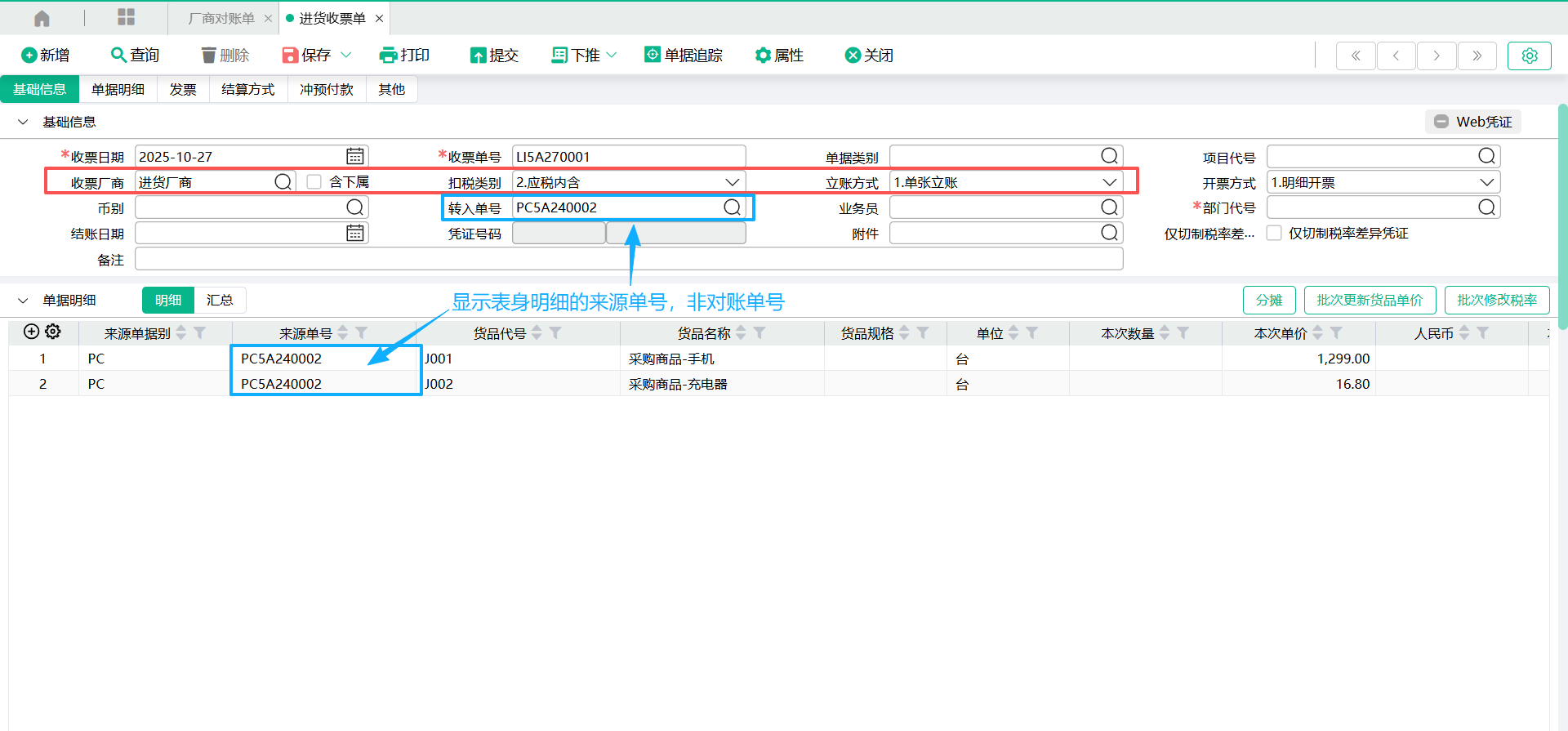Switch to the 发票 tab
Screen dimensions: 1568x731
click(183, 89)
